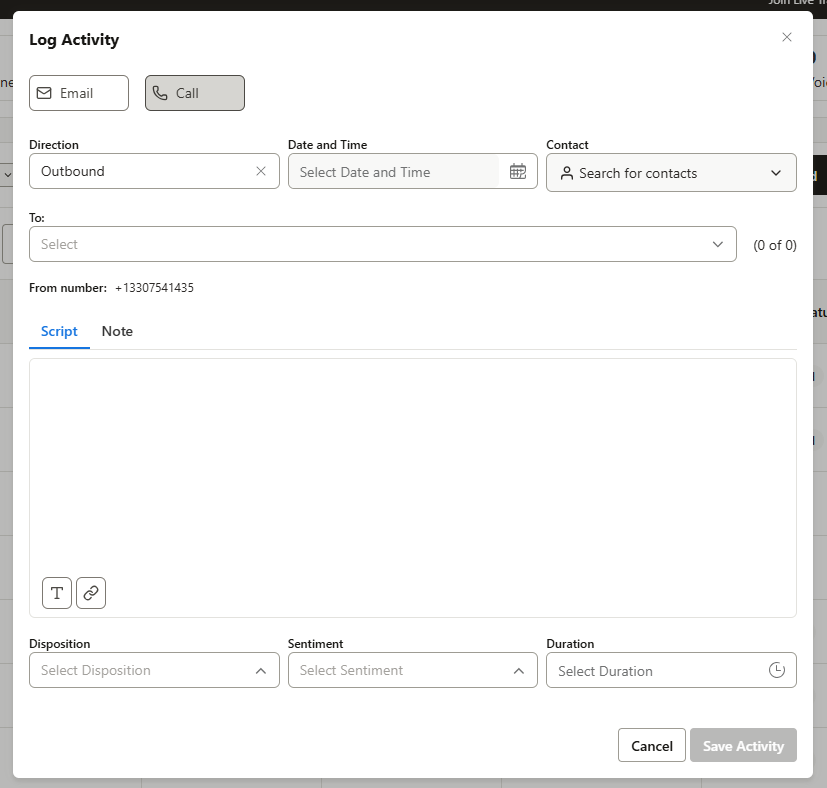Expand the Contact search dropdown
Image resolution: width=827 pixels, height=788 pixels.
pyautogui.click(x=776, y=172)
